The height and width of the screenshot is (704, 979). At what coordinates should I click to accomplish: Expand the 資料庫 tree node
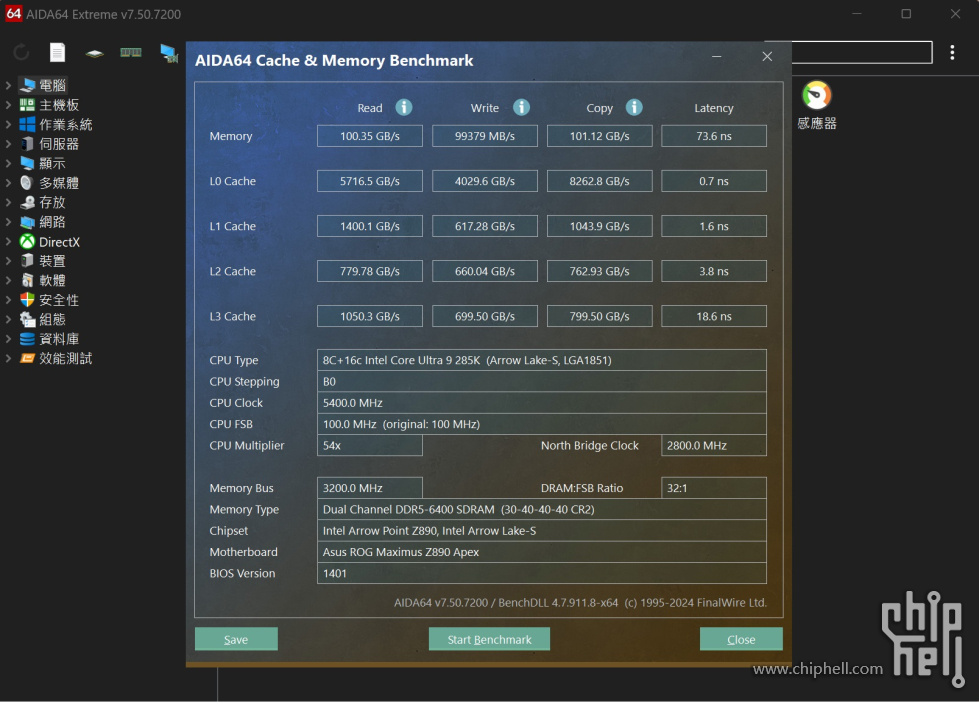[x=8, y=339]
